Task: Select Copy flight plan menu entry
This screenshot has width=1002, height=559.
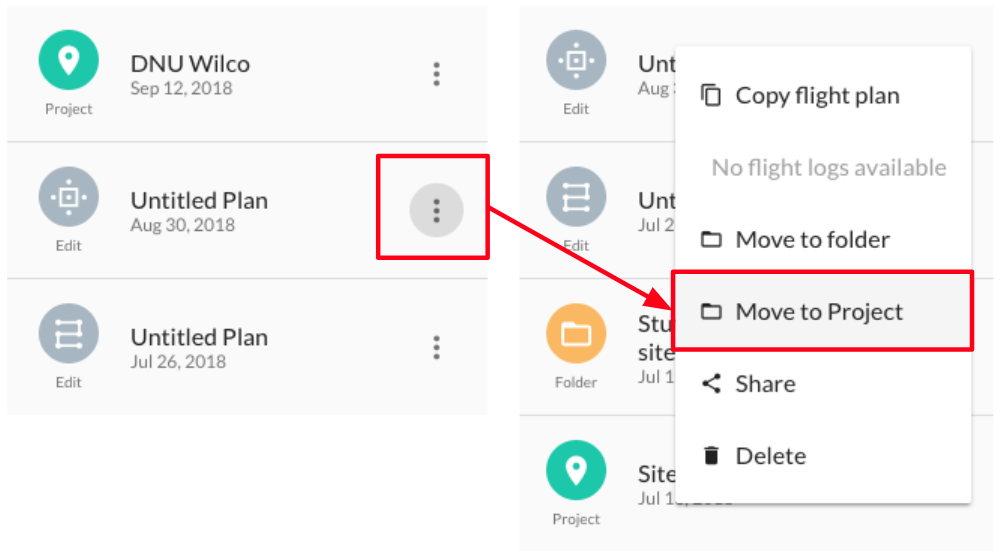Action: coord(823,96)
